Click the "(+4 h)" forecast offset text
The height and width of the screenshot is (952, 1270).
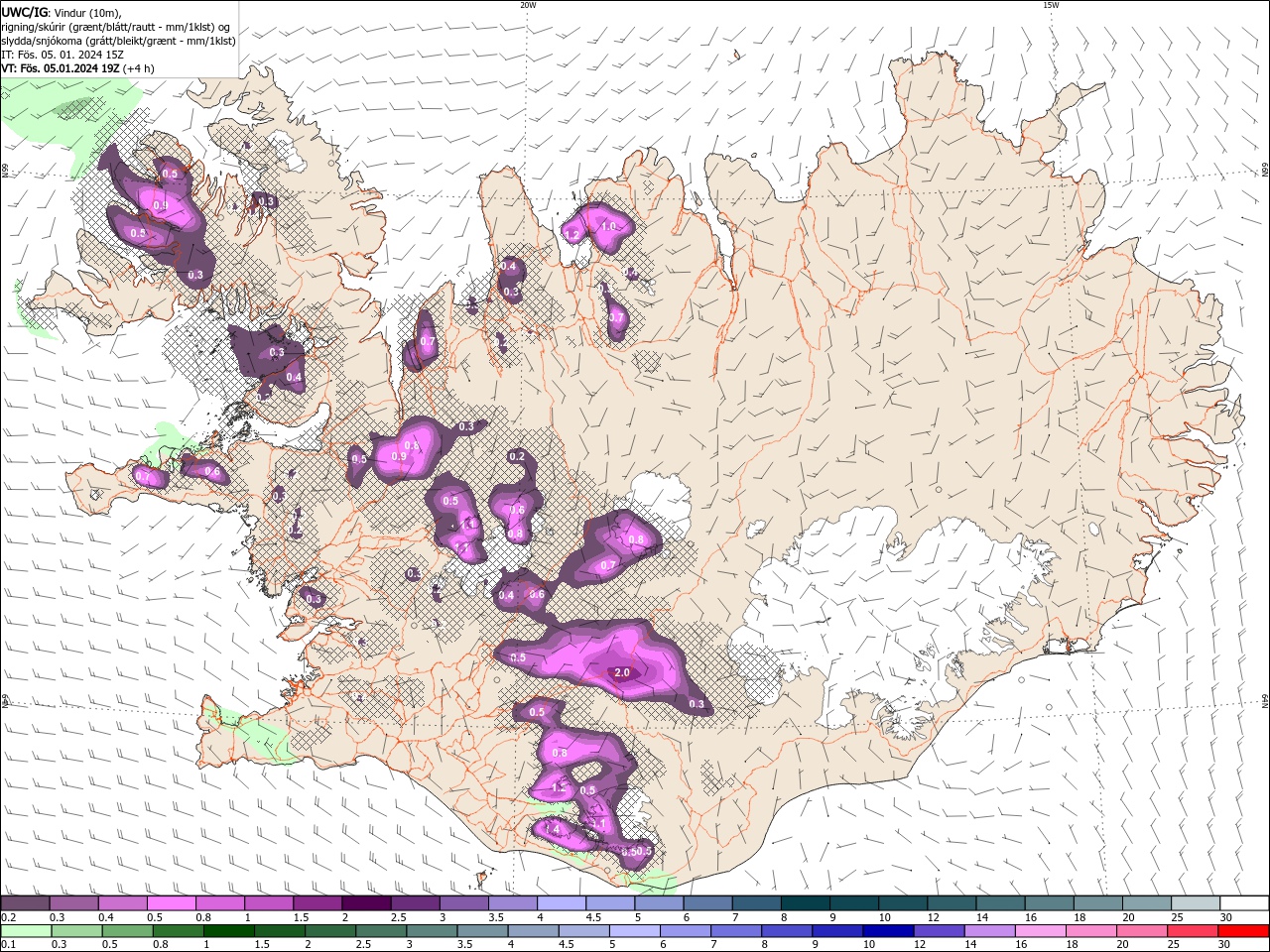pos(138,68)
